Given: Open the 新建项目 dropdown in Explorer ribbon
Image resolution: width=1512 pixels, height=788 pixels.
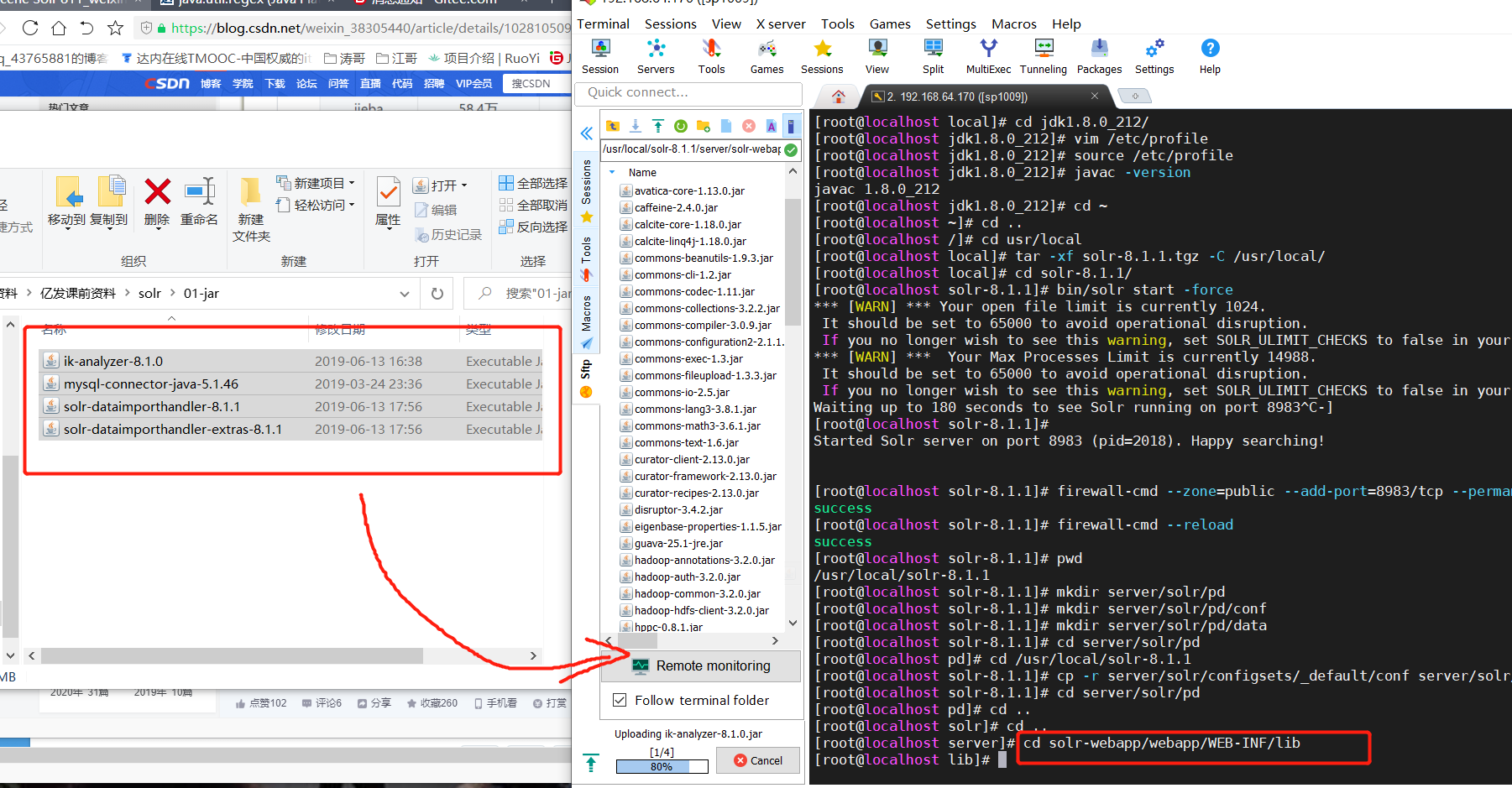Looking at the screenshot, I should click(316, 183).
